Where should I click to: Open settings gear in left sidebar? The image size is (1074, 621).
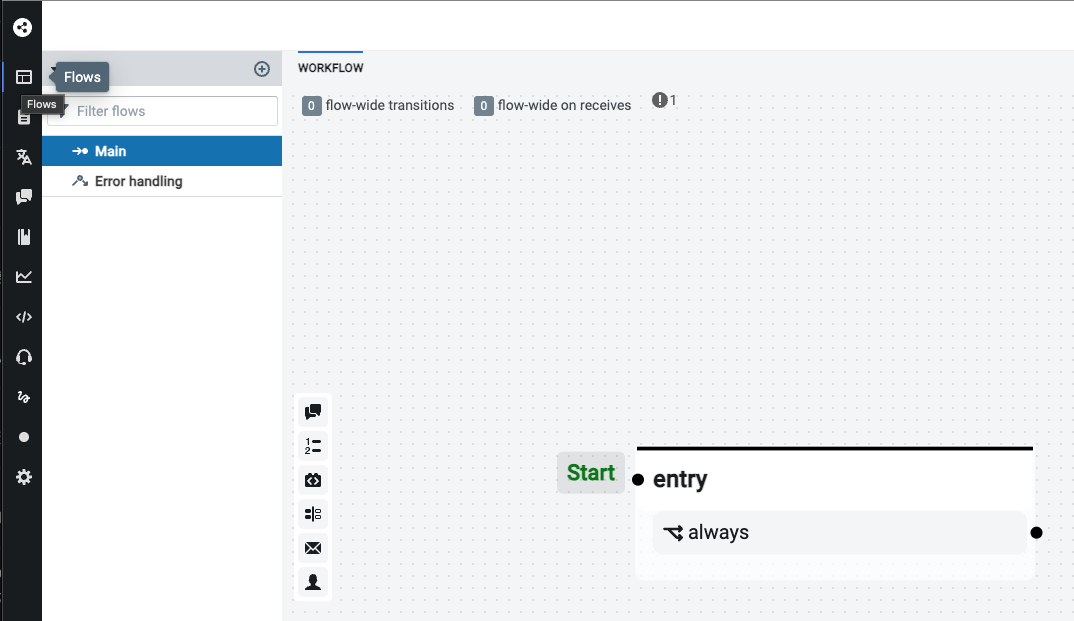click(24, 477)
